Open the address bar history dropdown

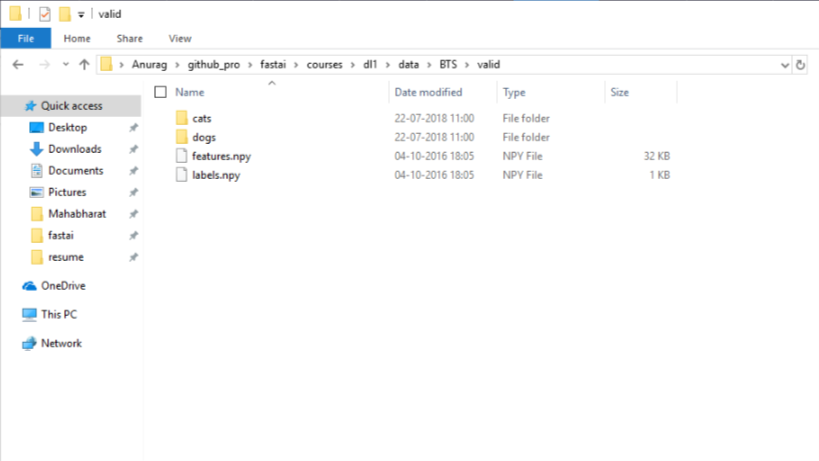pos(781,64)
